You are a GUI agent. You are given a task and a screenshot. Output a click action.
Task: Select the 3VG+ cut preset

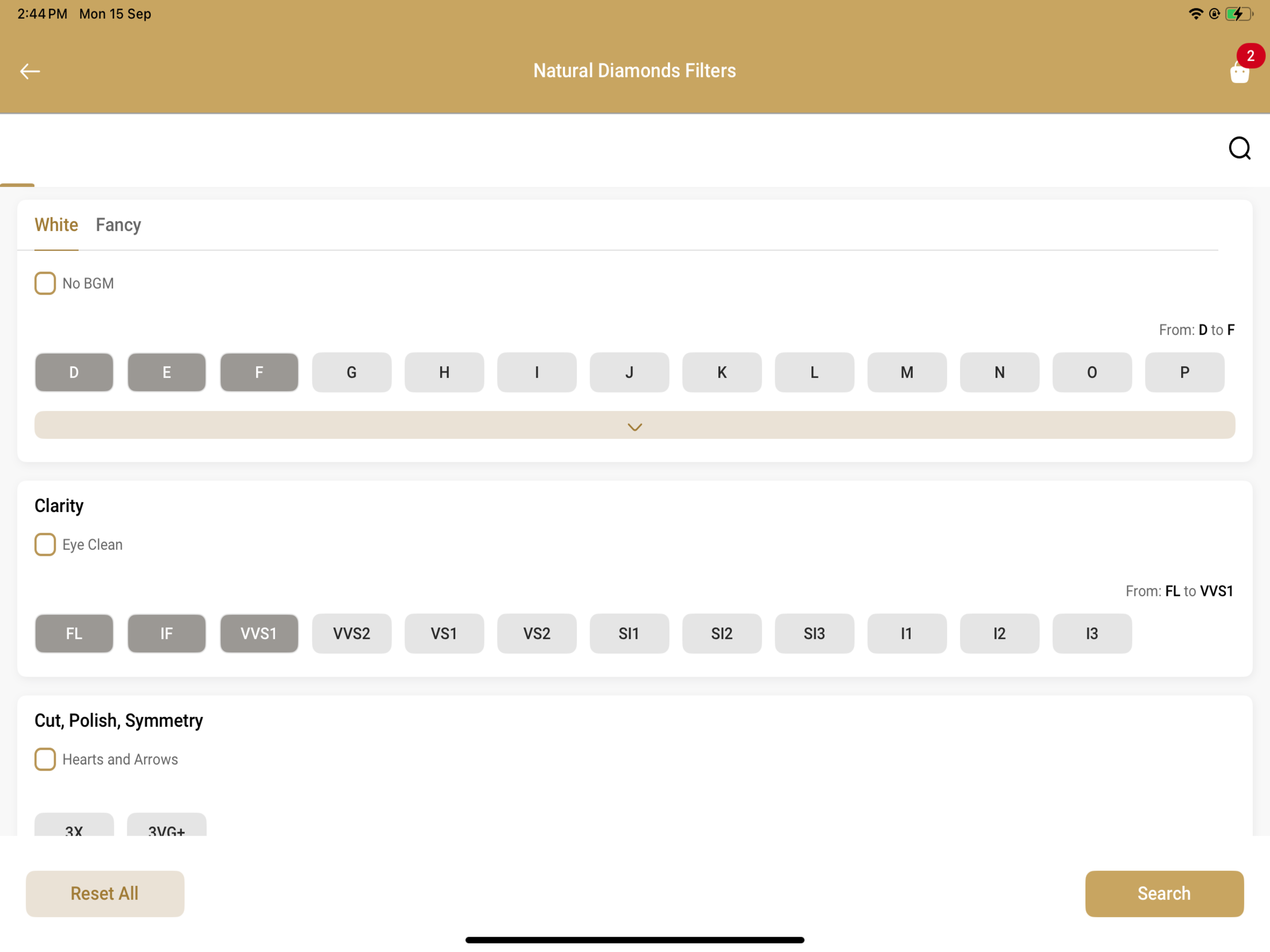[166, 825]
